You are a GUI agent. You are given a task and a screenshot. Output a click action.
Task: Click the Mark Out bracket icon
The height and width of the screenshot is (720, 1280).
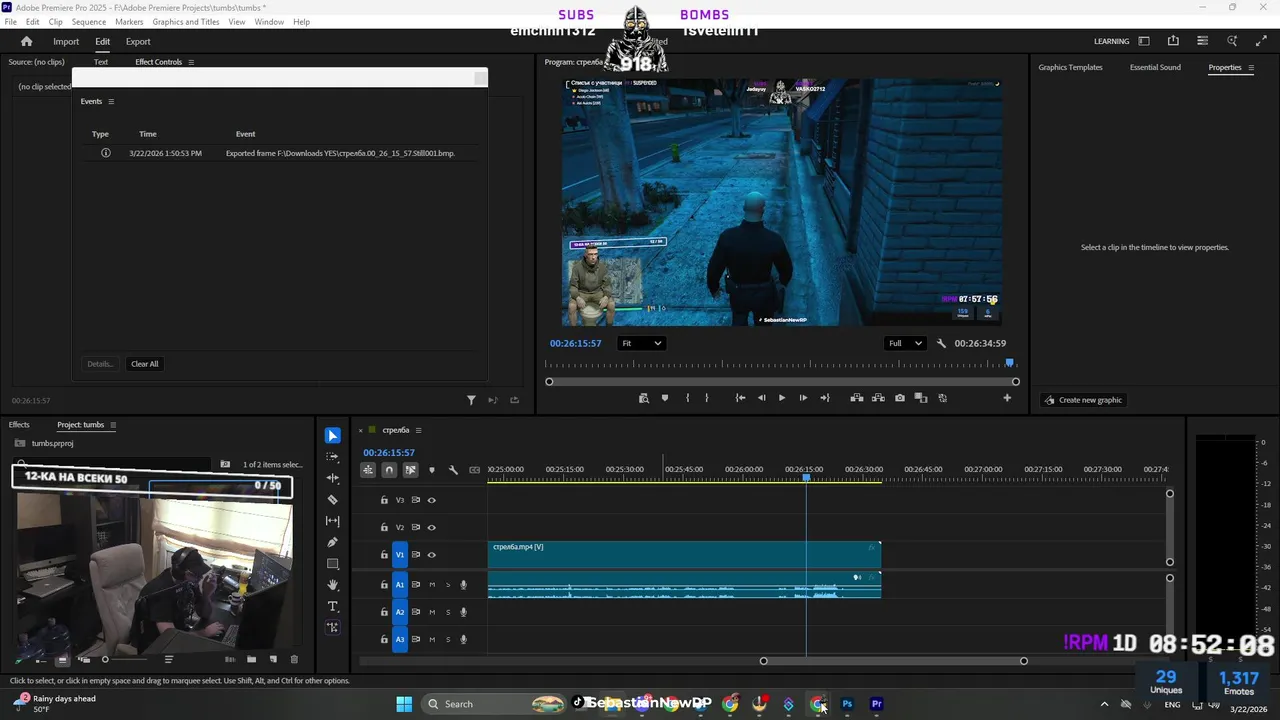[706, 398]
